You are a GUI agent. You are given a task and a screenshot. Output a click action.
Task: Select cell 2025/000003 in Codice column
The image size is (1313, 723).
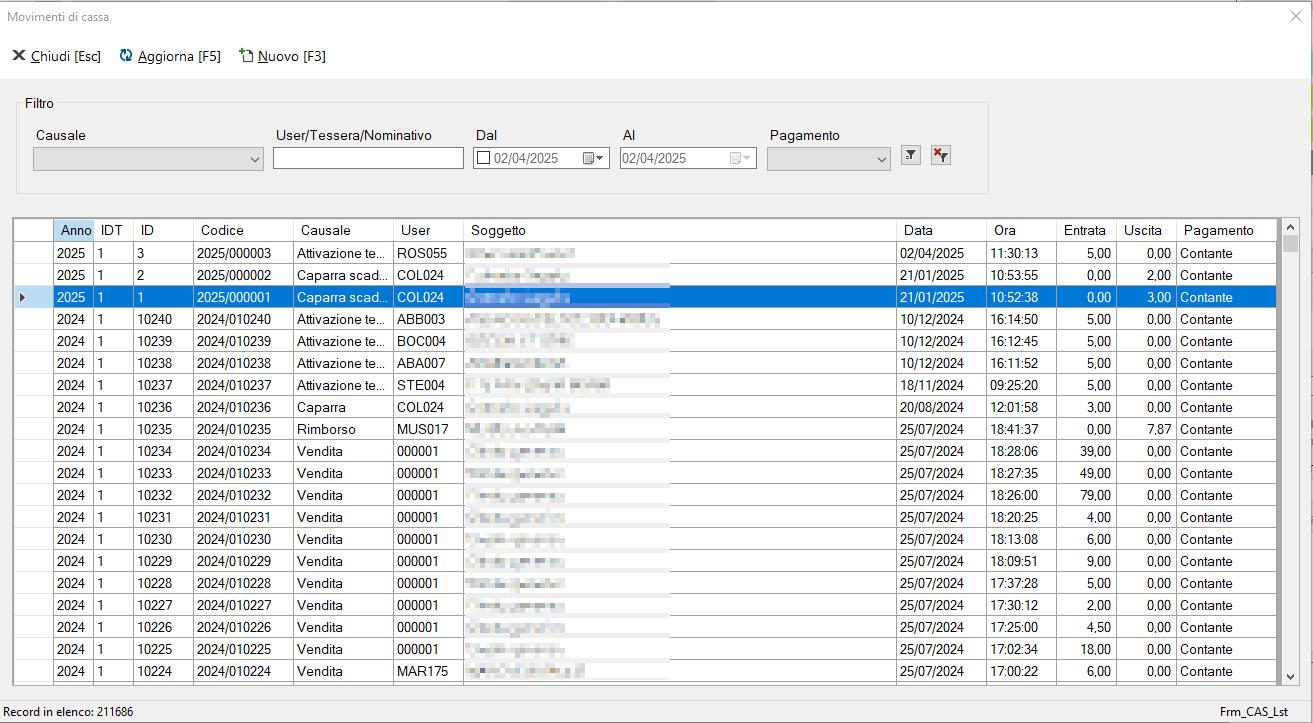[x=243, y=253]
